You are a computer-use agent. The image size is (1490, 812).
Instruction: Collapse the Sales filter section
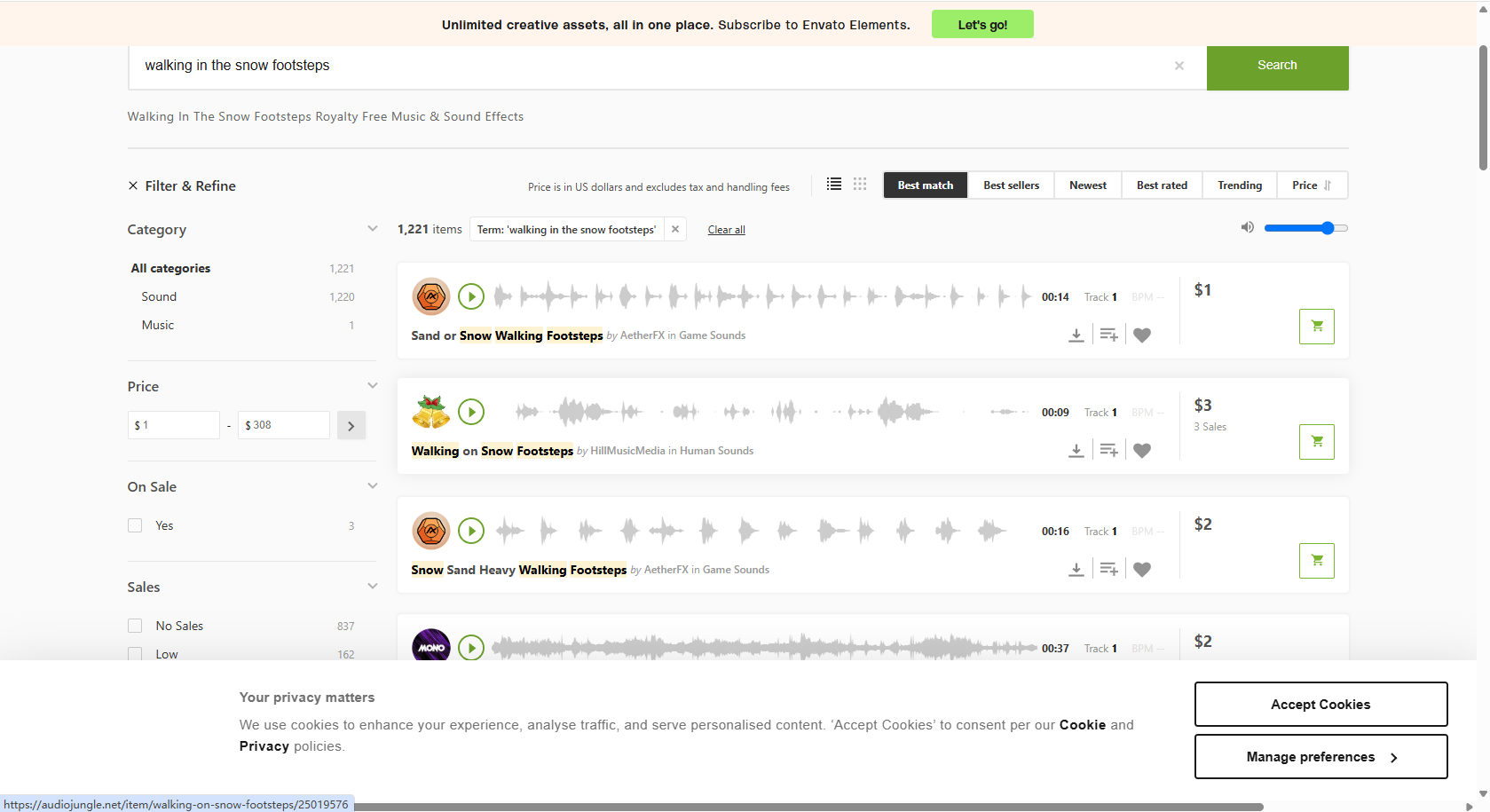tap(373, 587)
